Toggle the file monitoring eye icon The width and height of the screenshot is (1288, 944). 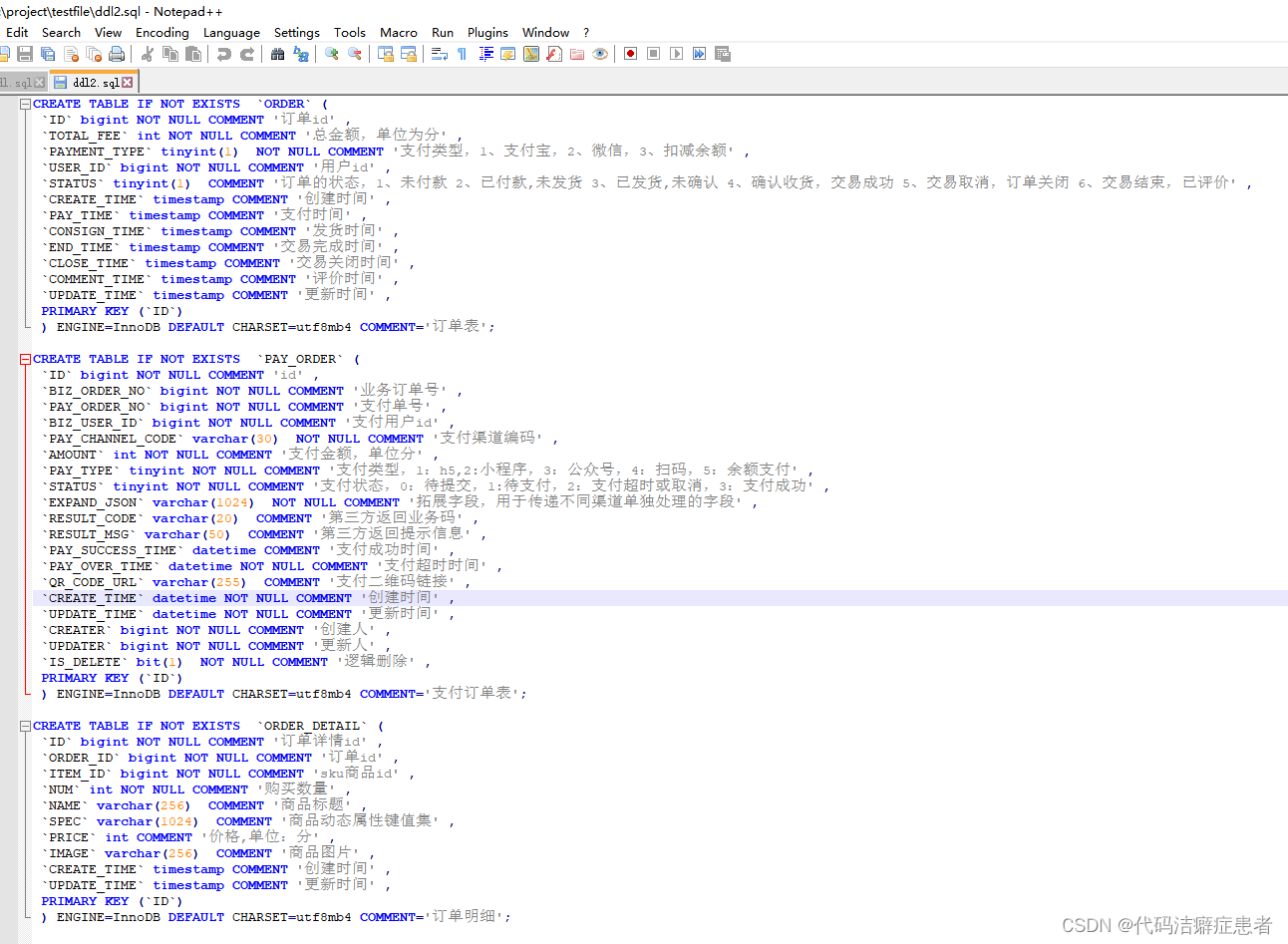coord(600,54)
